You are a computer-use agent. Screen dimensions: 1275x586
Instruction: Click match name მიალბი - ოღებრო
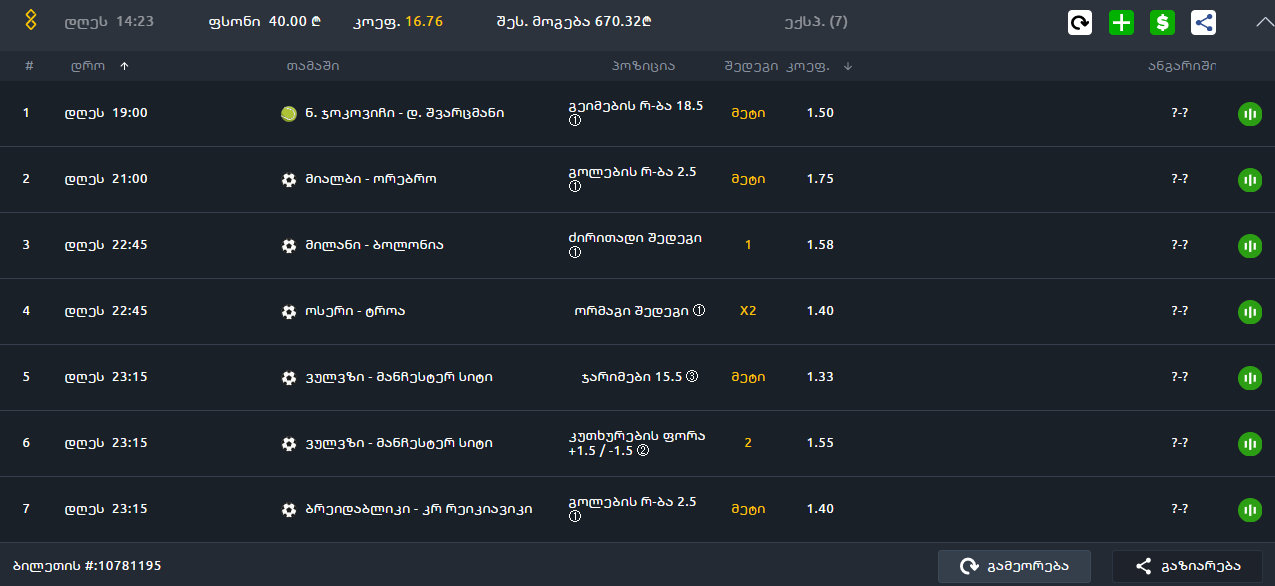[x=371, y=179]
